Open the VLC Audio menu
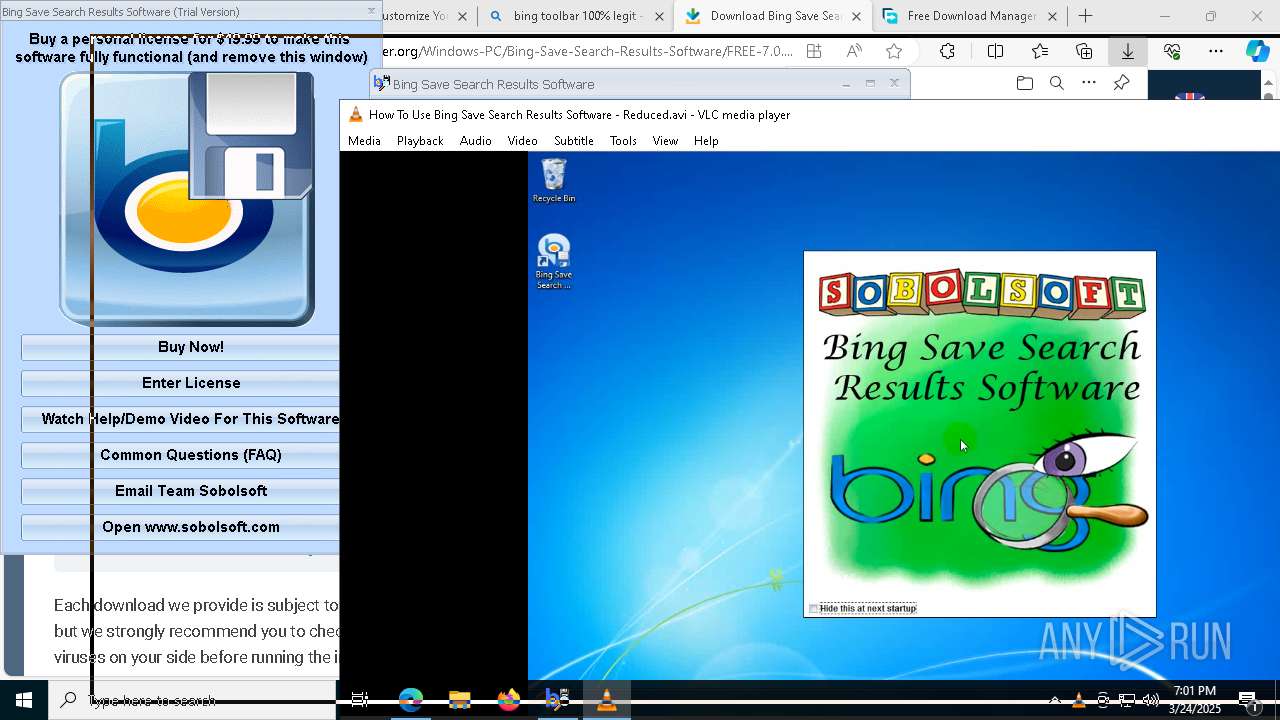This screenshot has height=720, width=1280. tap(475, 141)
